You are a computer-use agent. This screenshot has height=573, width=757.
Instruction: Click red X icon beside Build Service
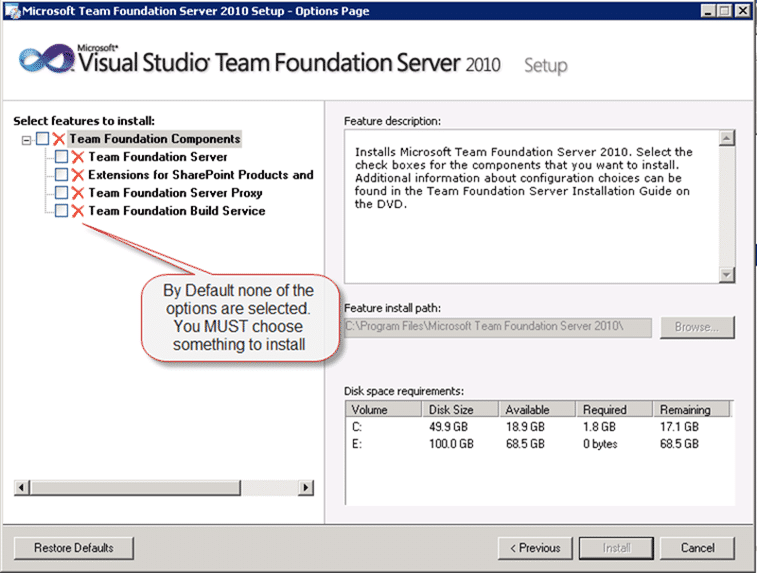point(78,211)
